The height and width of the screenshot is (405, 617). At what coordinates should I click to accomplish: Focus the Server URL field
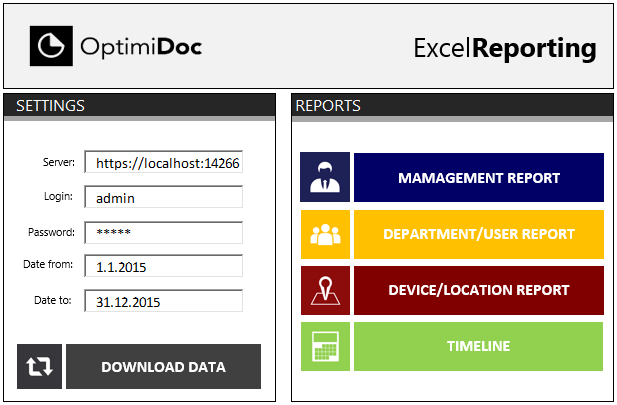coord(164,163)
